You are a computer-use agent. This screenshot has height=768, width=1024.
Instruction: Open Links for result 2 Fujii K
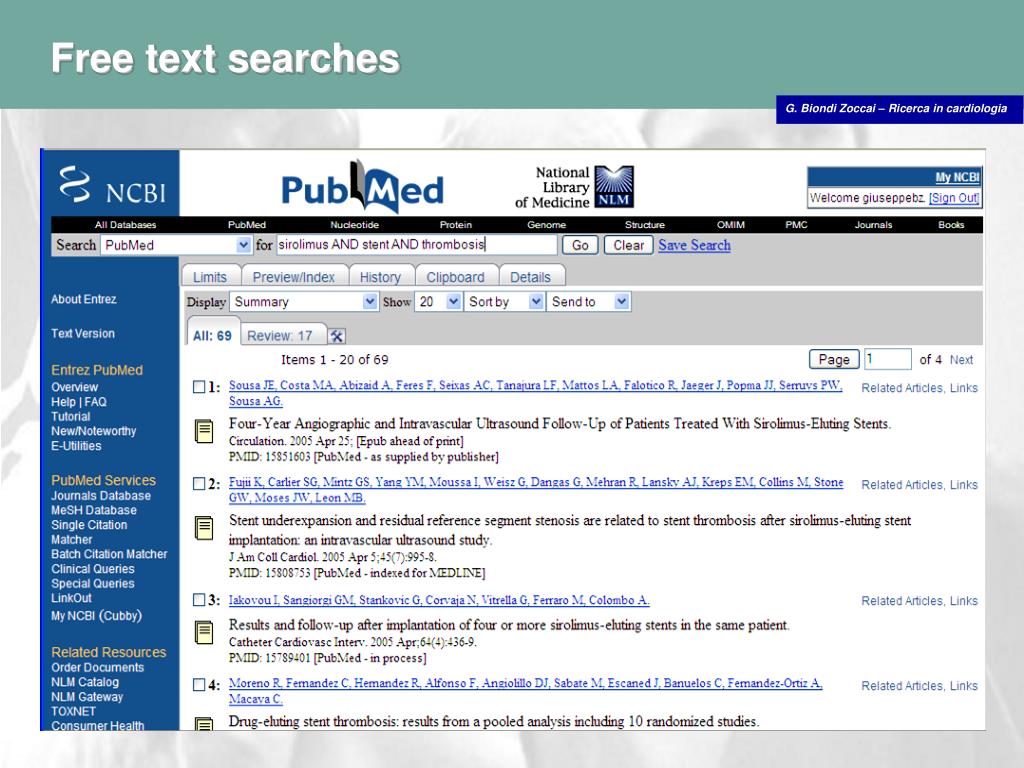964,485
